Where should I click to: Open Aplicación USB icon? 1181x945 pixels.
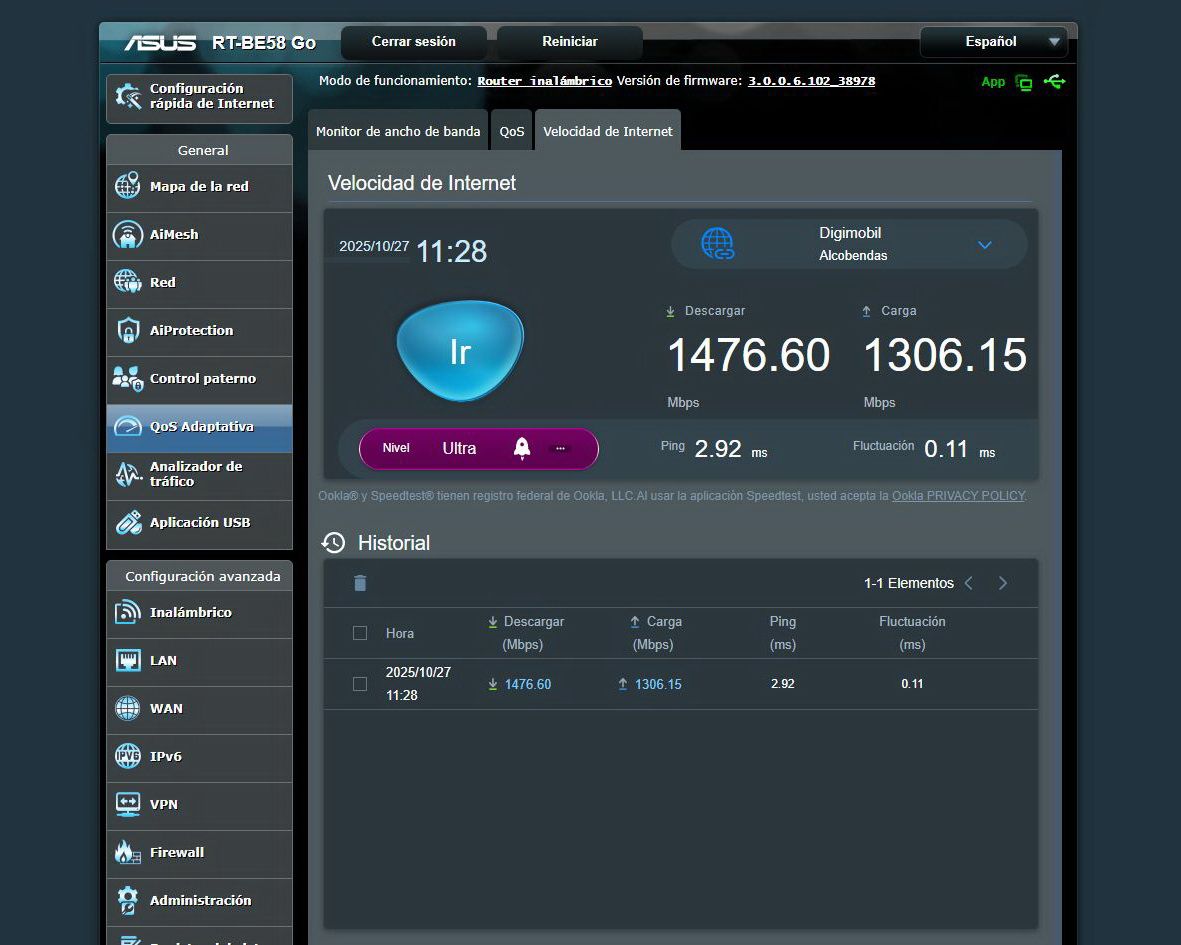[x=128, y=522]
